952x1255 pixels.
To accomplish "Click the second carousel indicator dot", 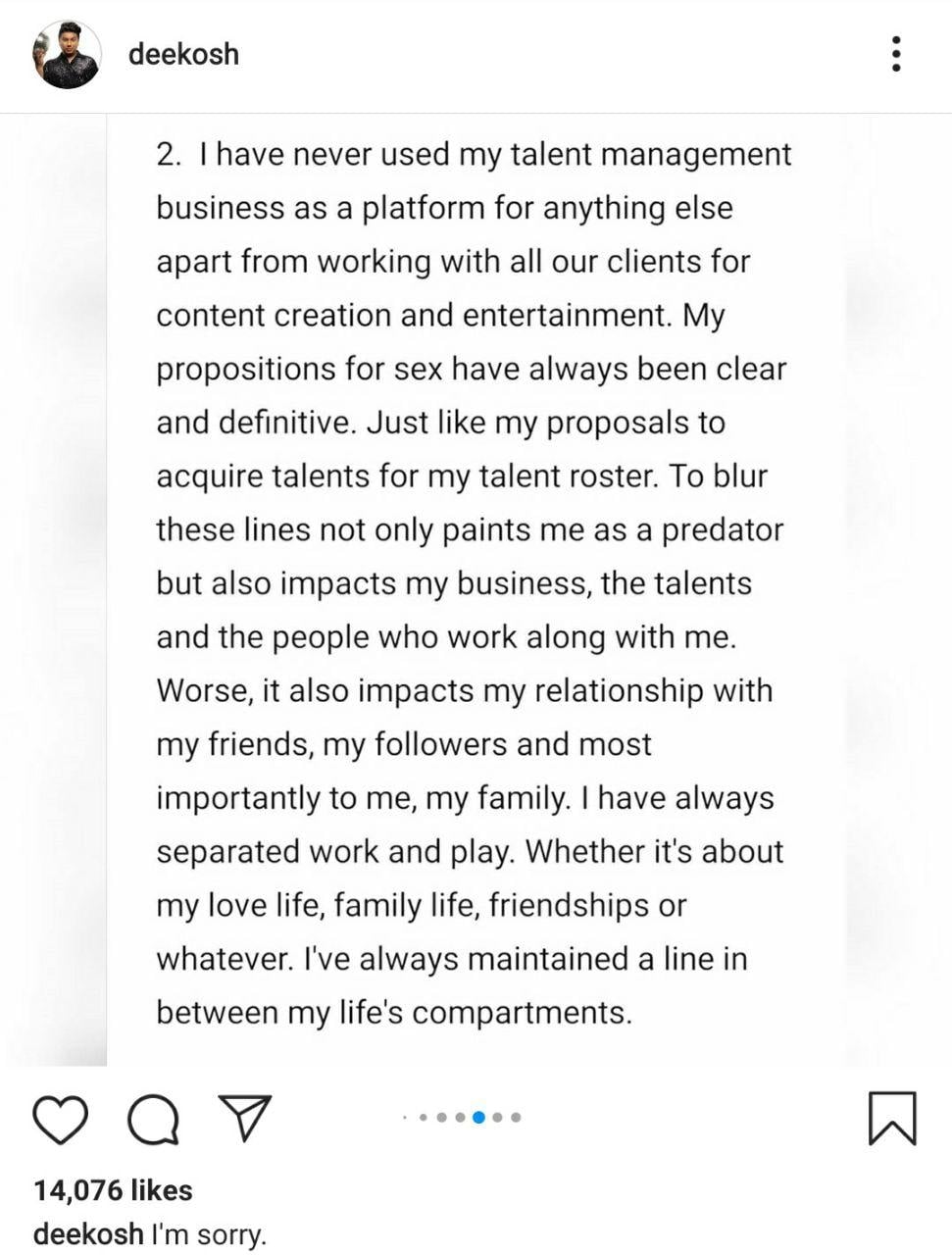I will coord(423,1117).
